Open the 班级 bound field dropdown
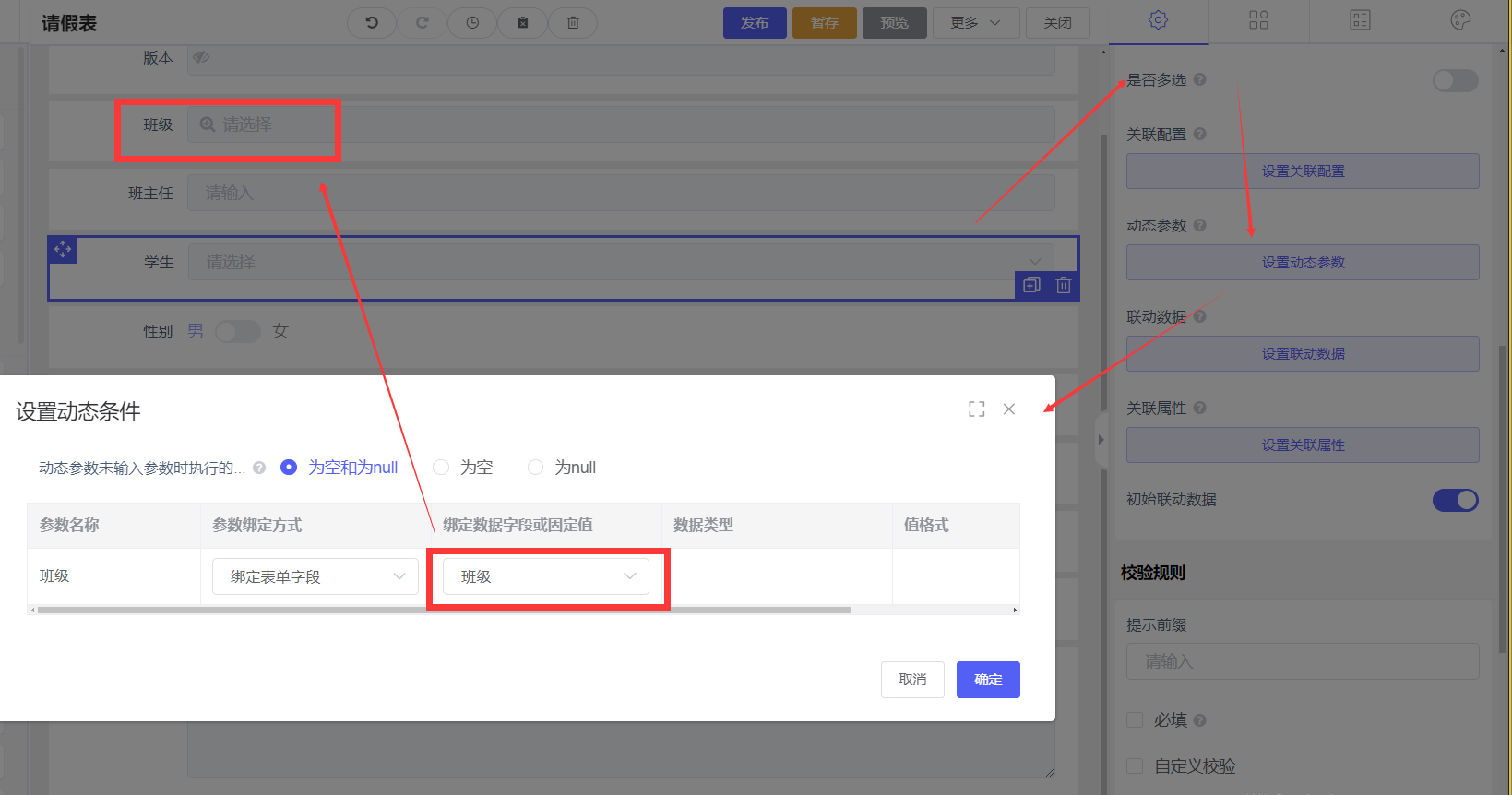The height and width of the screenshot is (795, 1512). coord(546,576)
